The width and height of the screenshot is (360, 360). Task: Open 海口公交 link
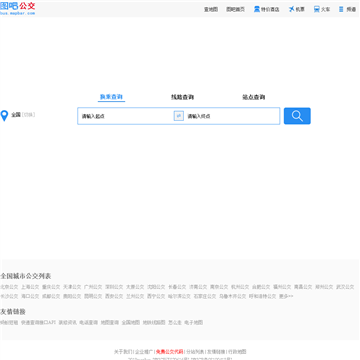coord(30,296)
